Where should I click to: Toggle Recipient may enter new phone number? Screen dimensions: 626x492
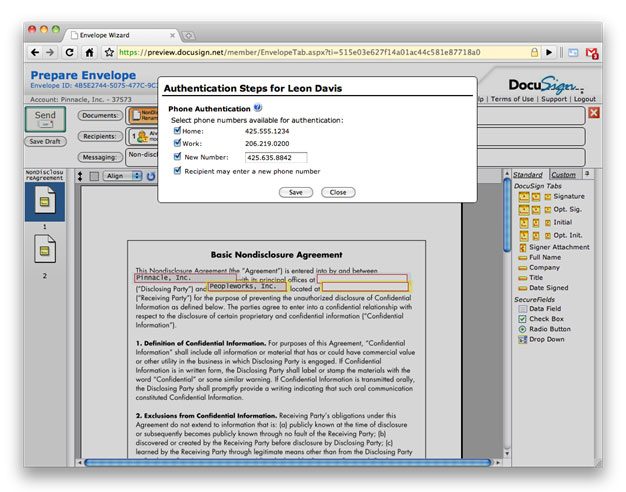click(177, 171)
